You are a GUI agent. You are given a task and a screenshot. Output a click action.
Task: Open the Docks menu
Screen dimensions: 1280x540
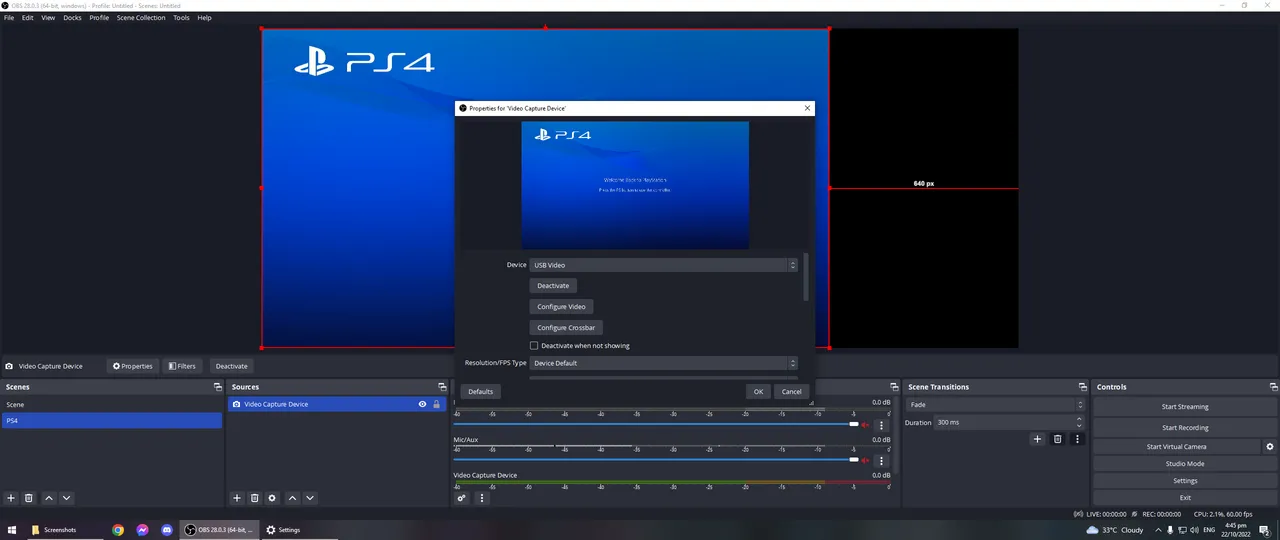point(72,18)
